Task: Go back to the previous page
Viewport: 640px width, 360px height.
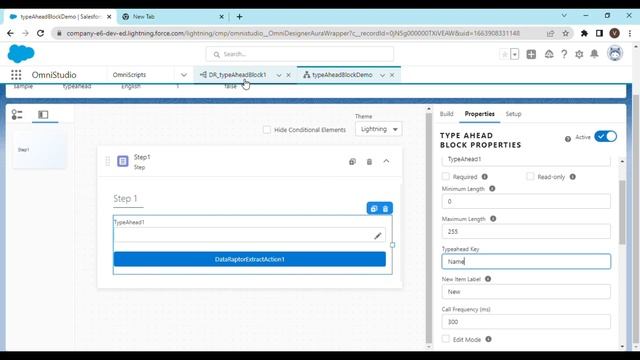Action: (x=10, y=33)
